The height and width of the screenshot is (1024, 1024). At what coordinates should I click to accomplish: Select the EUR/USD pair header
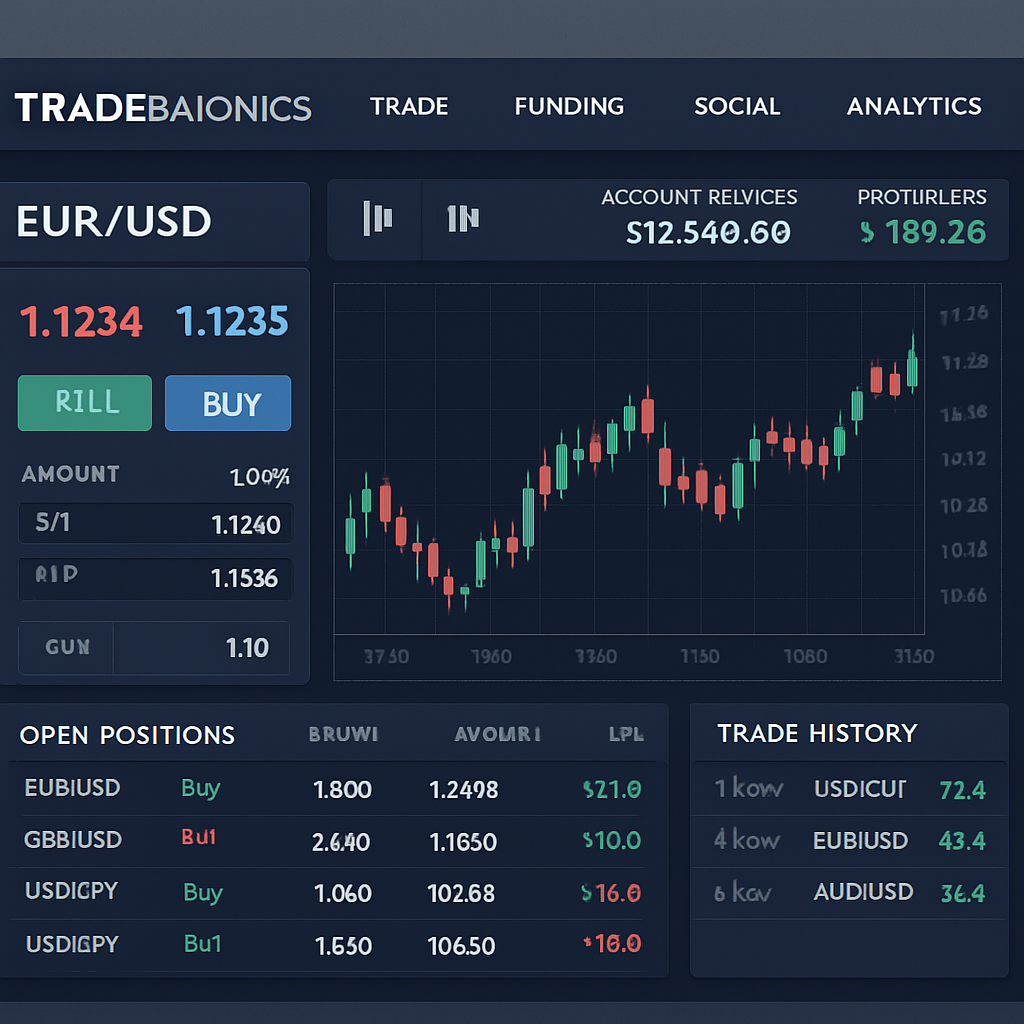click(114, 221)
